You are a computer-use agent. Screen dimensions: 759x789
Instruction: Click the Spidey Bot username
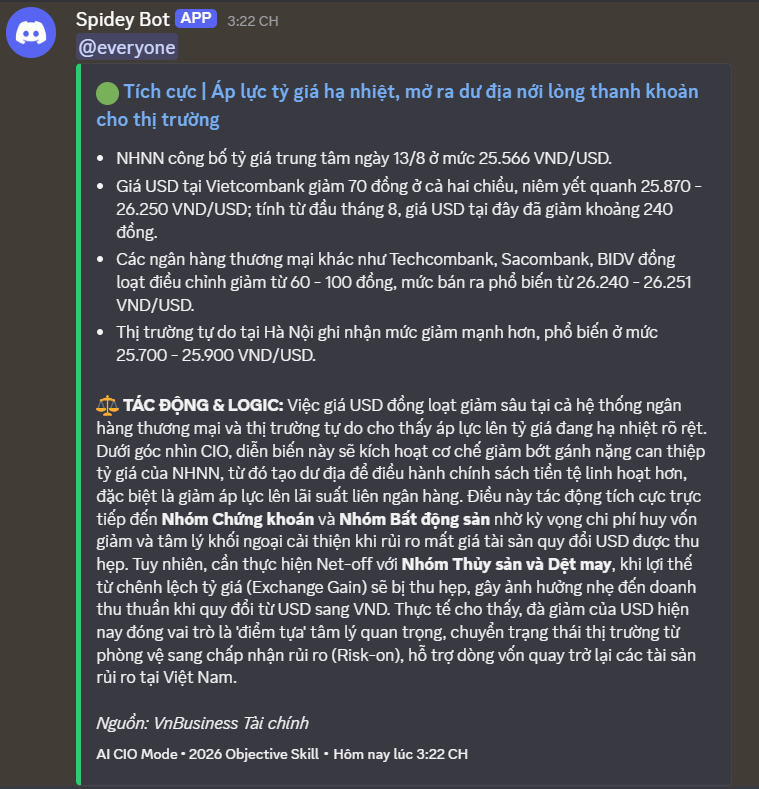(x=122, y=20)
